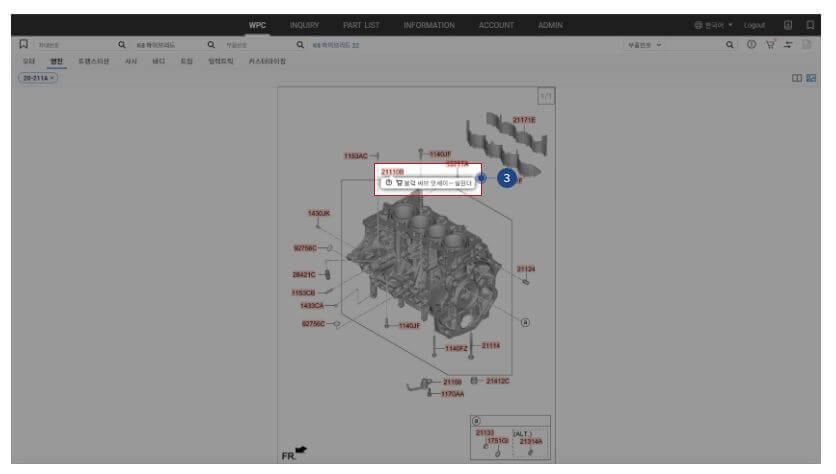
Task: Select part label 21171E
Action: point(524,120)
